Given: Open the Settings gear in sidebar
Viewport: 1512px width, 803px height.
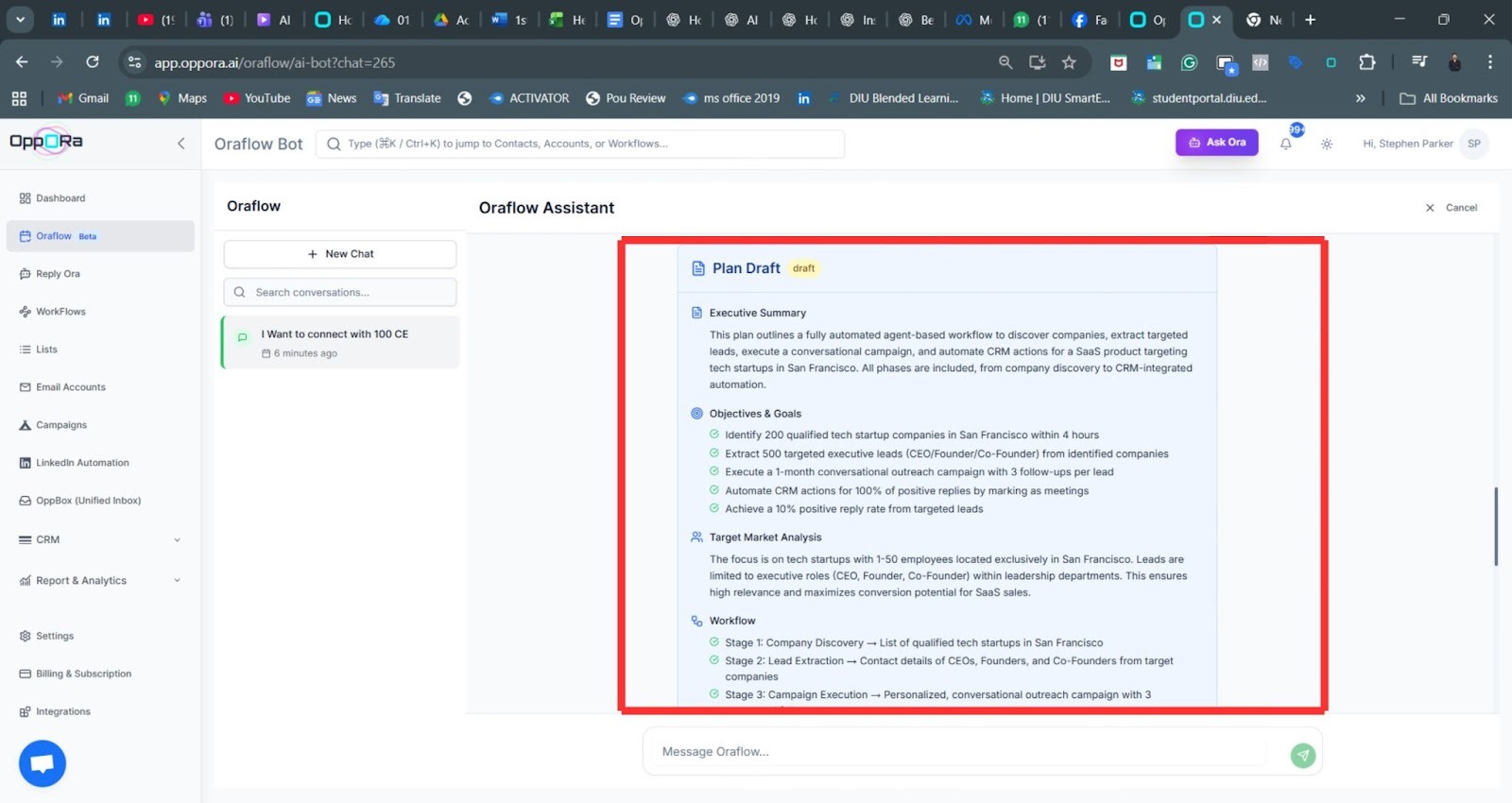Looking at the screenshot, I should [x=26, y=637].
